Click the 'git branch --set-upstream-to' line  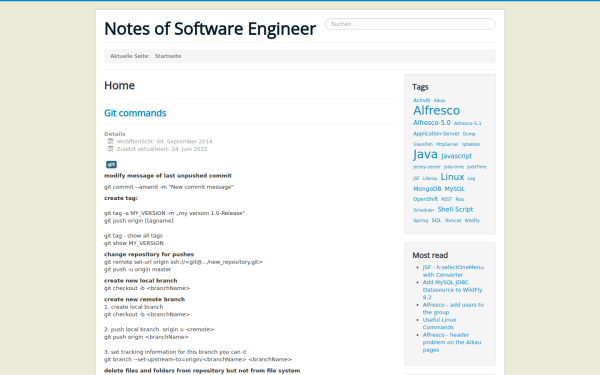coord(198,360)
